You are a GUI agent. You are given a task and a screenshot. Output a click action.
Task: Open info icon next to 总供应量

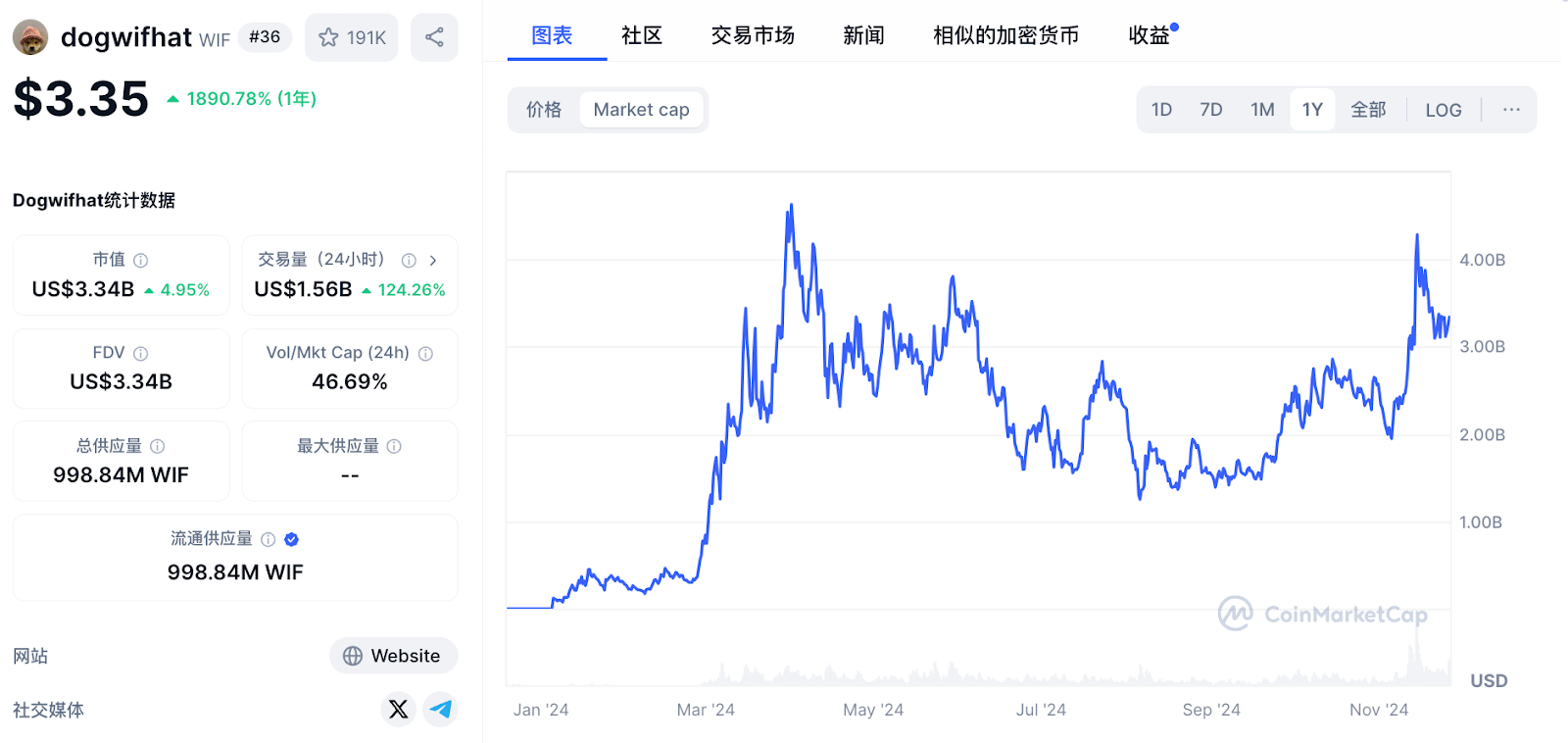pyautogui.click(x=157, y=446)
